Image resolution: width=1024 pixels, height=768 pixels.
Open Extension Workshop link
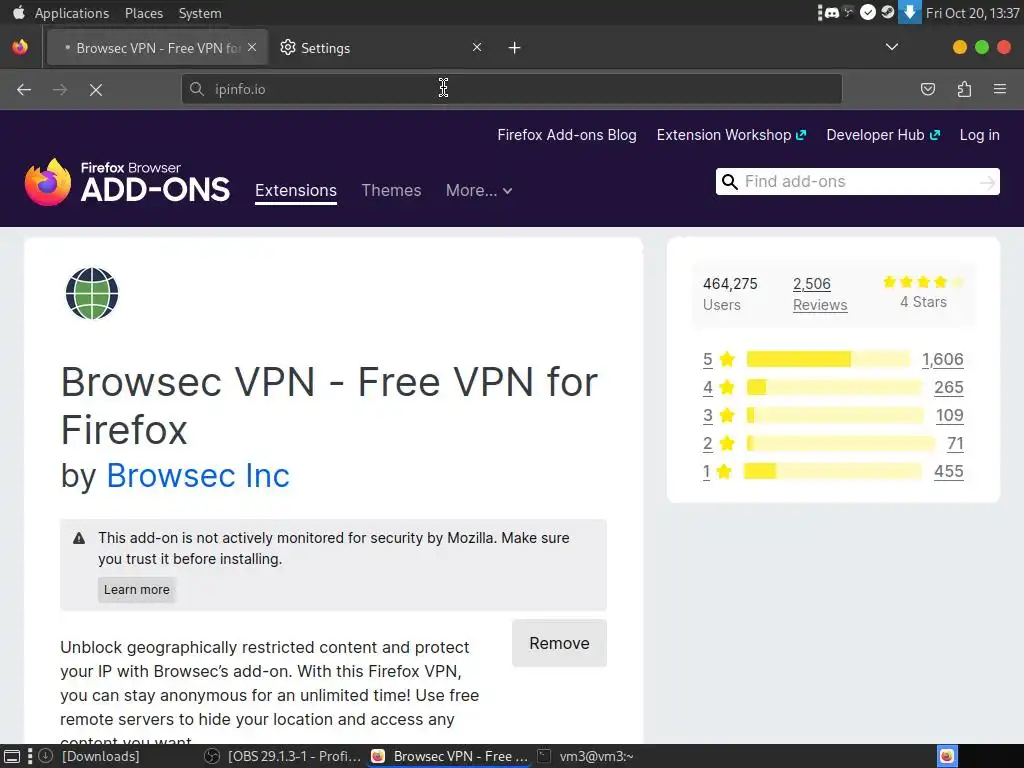click(731, 135)
